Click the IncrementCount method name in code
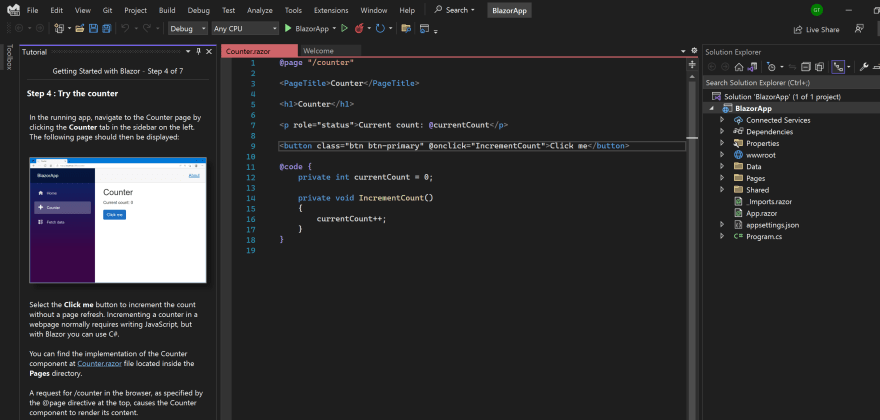The width and height of the screenshot is (880, 420). 391,198
